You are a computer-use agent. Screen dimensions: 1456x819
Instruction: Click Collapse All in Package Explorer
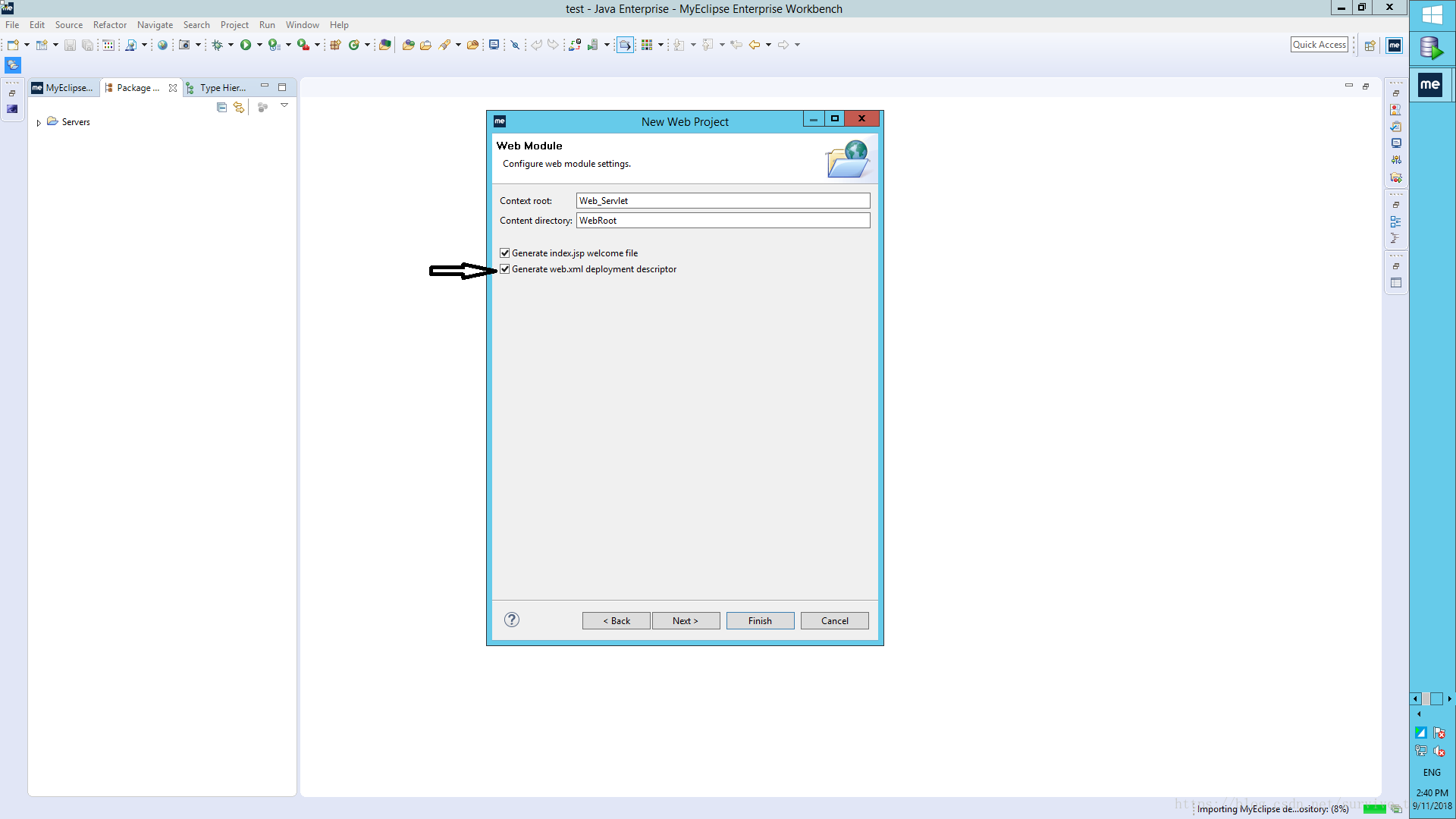pos(221,108)
